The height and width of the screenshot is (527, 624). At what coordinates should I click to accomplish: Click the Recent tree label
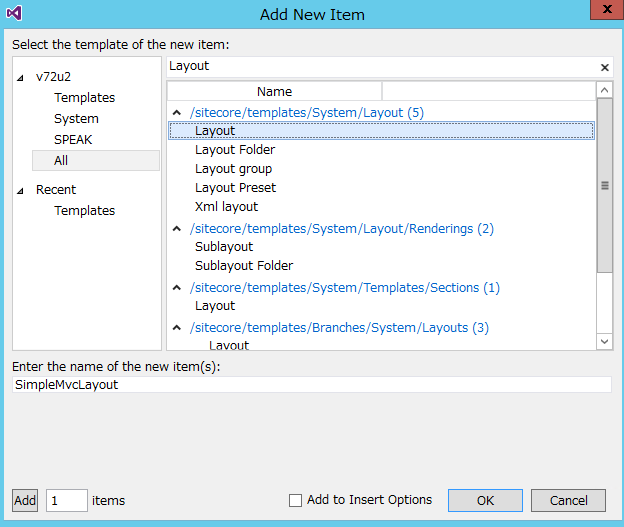pyautogui.click(x=56, y=189)
